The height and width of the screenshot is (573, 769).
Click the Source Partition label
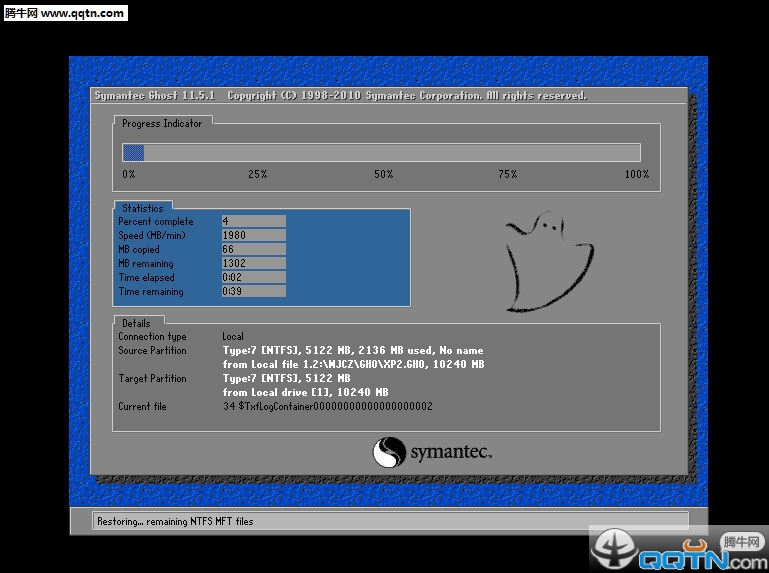coord(152,350)
